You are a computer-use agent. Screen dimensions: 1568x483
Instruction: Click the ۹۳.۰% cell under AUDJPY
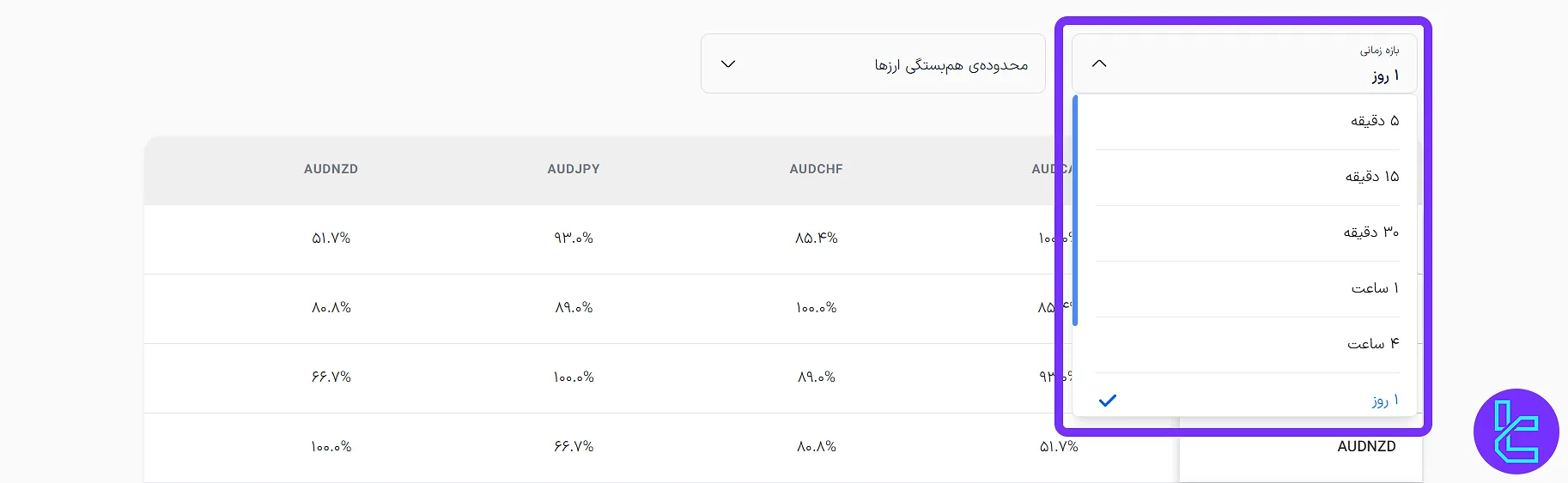point(574,238)
